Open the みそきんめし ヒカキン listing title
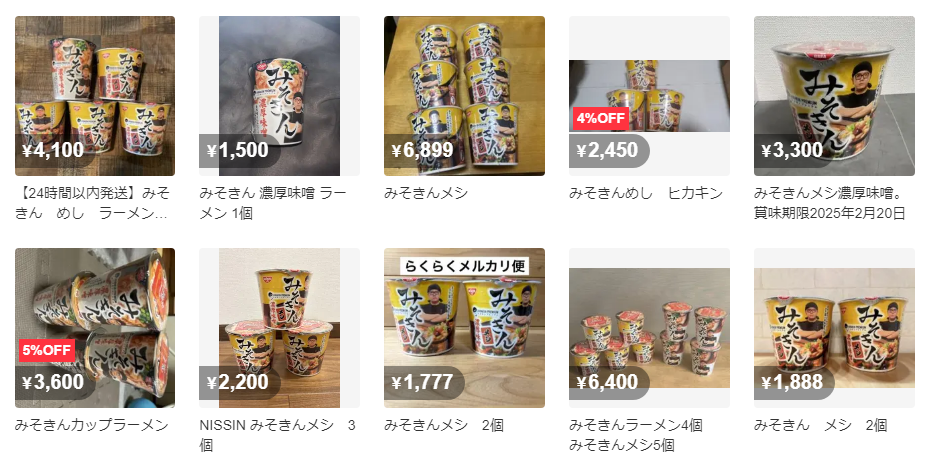The image size is (944, 464). [645, 194]
